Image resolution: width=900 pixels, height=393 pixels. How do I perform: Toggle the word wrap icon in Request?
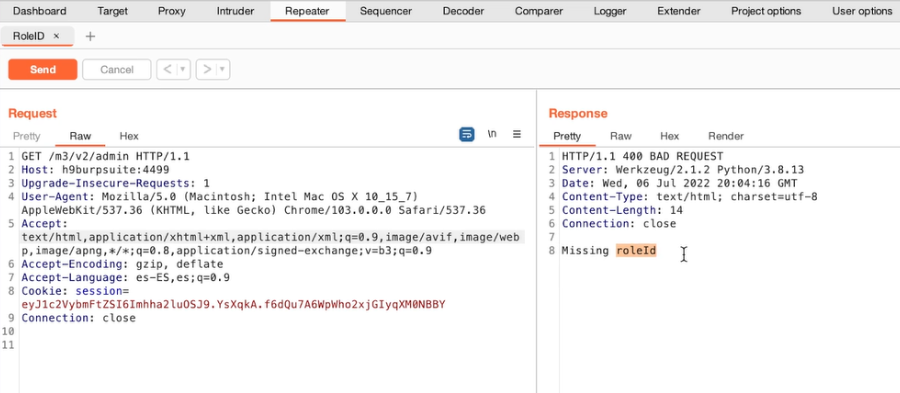coord(467,134)
